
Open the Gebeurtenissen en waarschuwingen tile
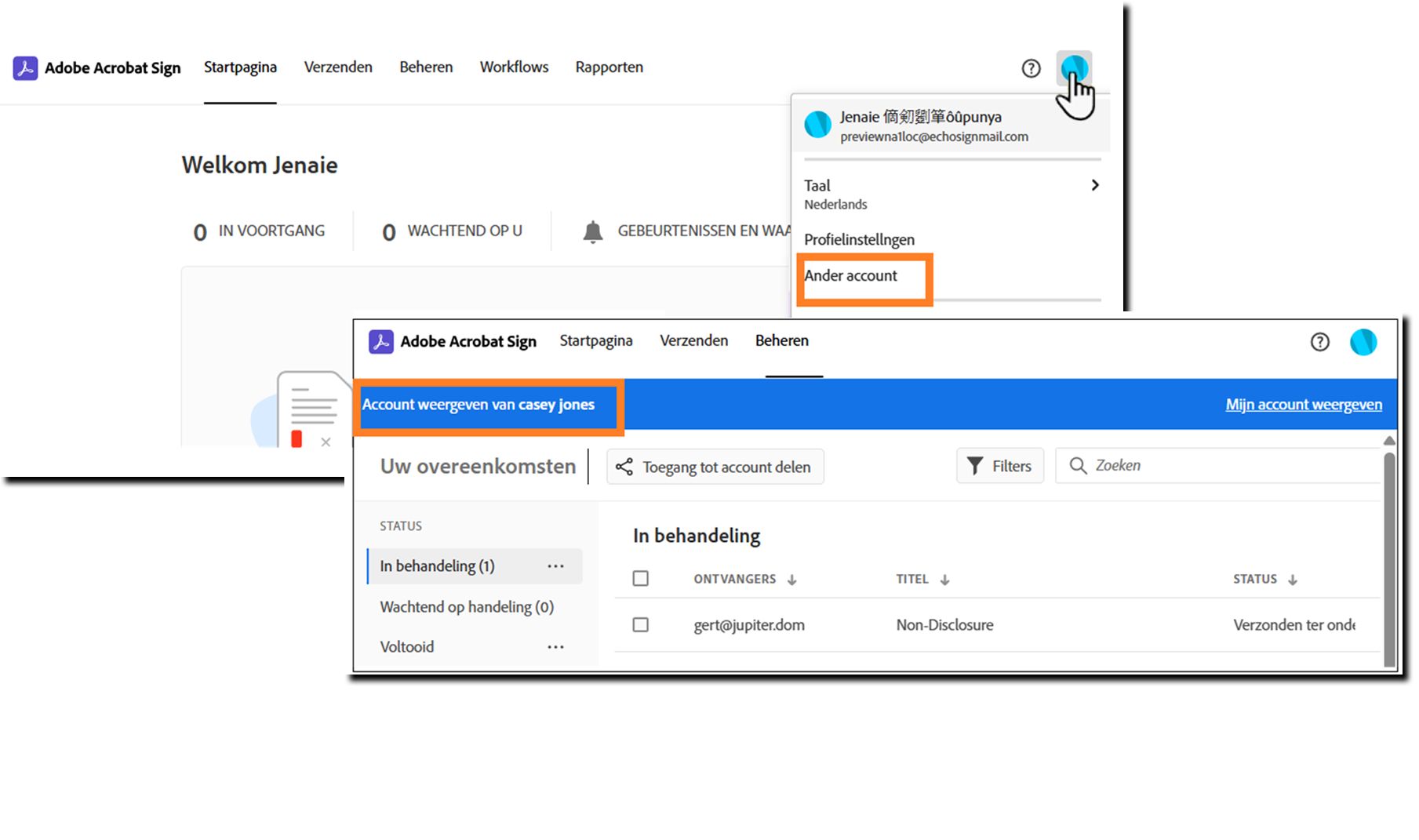pos(686,231)
